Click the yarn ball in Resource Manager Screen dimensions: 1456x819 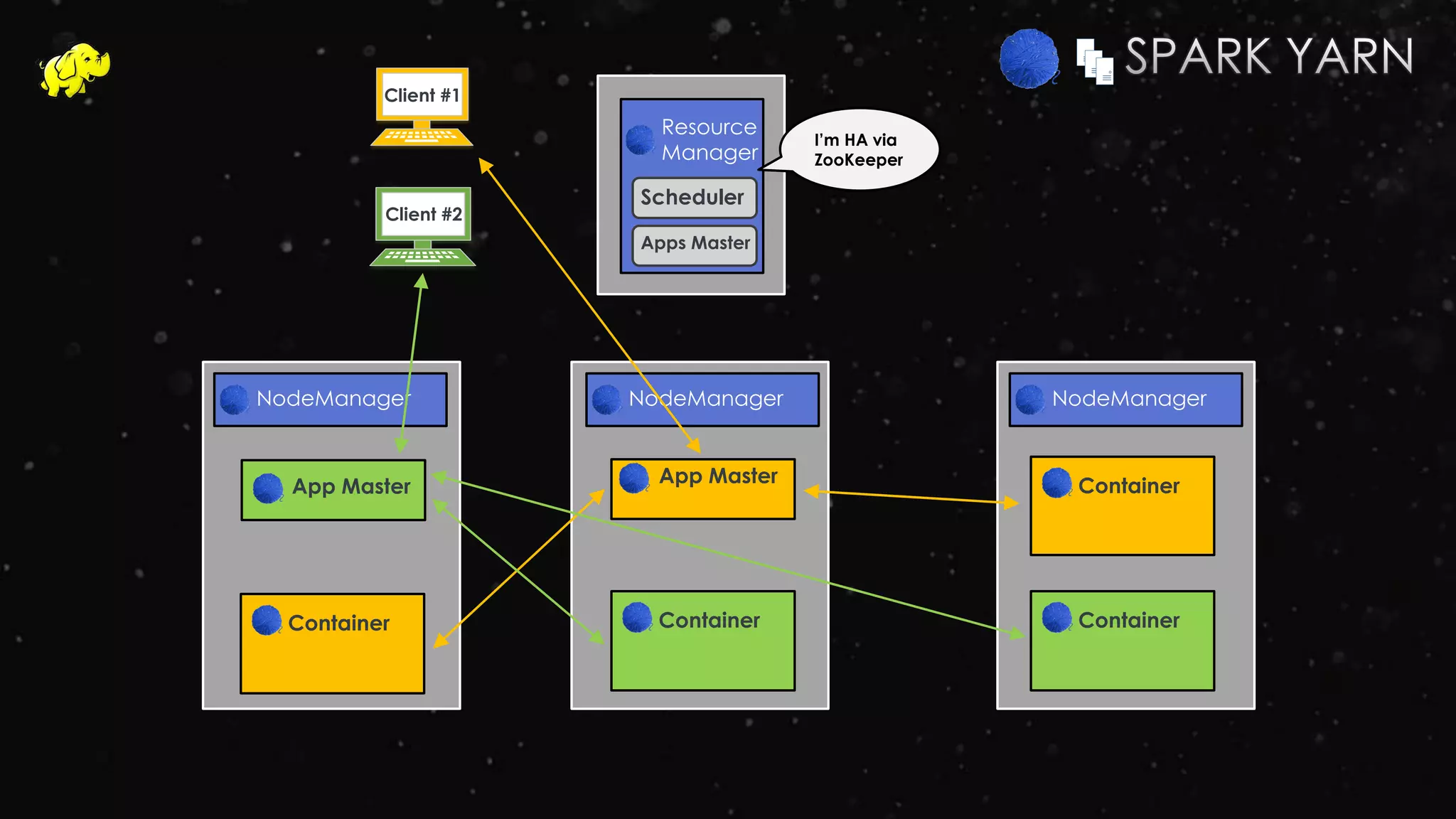click(x=640, y=139)
